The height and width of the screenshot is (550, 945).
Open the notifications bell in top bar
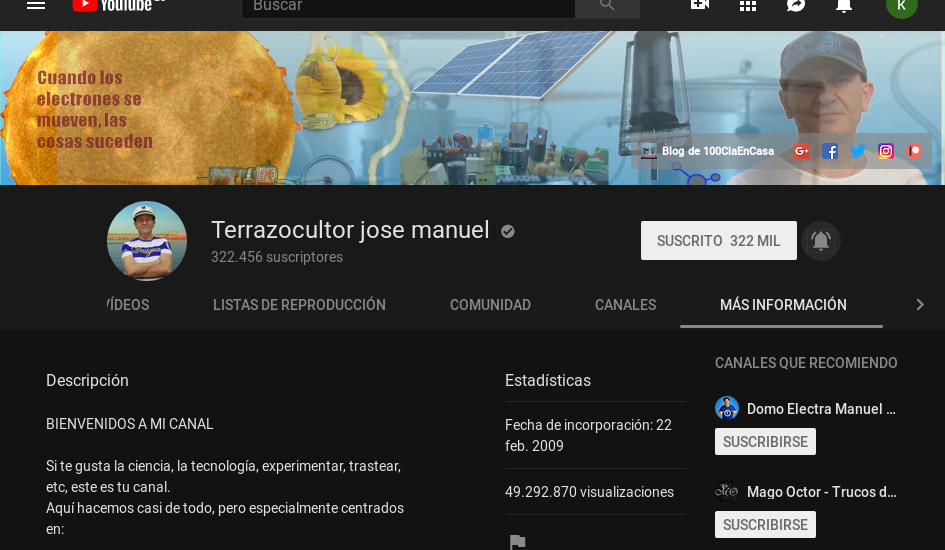click(844, 5)
